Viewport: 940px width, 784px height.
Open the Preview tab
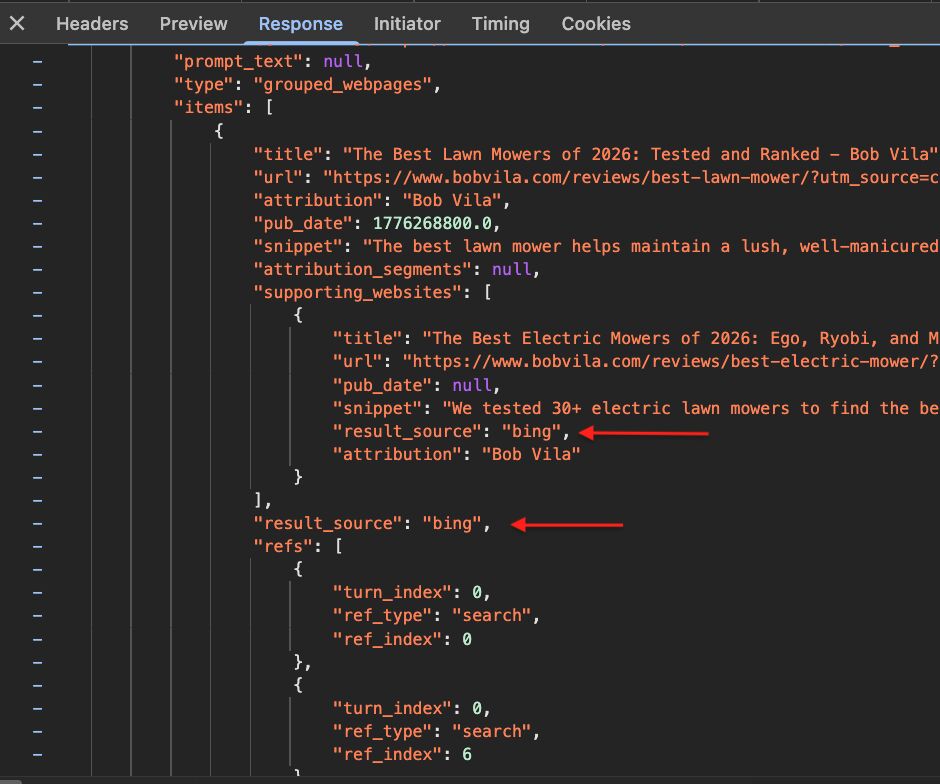pyautogui.click(x=193, y=23)
